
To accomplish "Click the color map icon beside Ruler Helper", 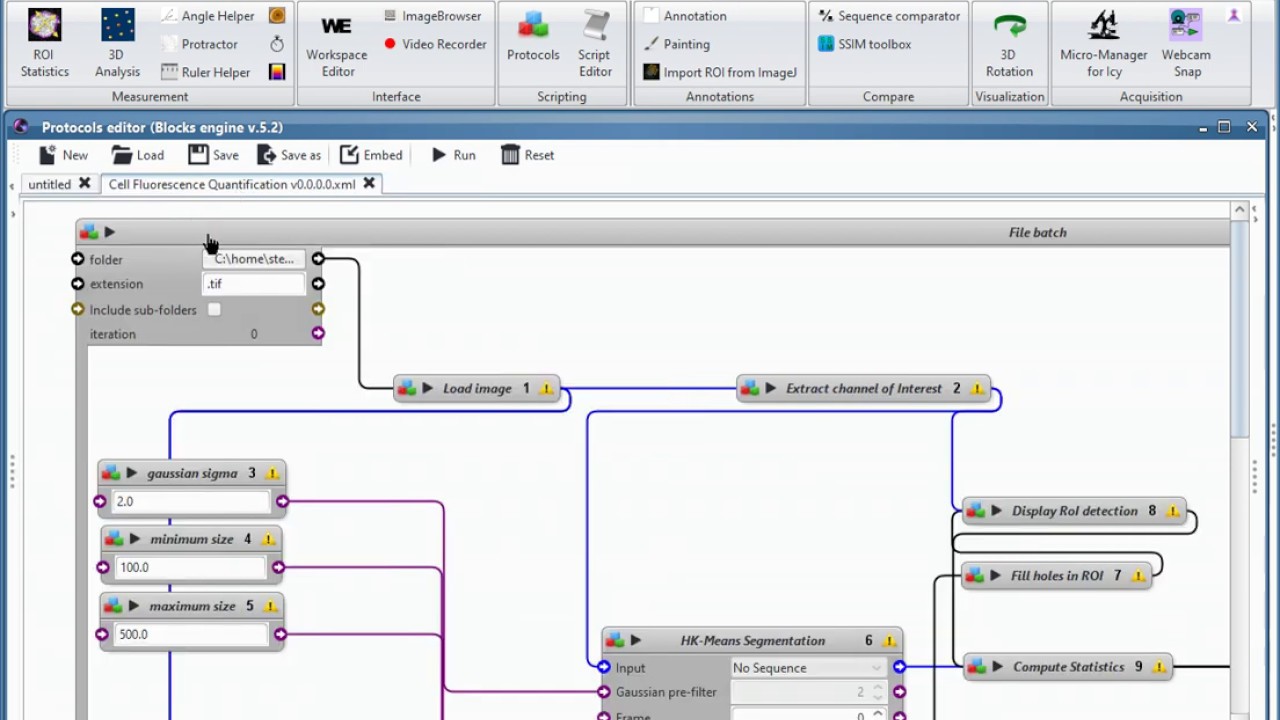I will [277, 72].
